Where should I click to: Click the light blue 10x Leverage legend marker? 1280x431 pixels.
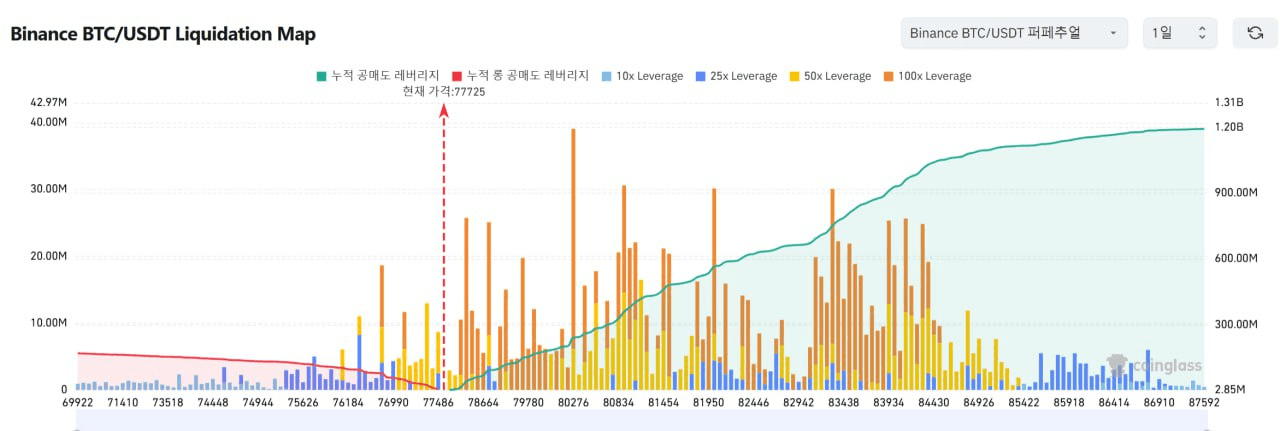[x=606, y=76]
